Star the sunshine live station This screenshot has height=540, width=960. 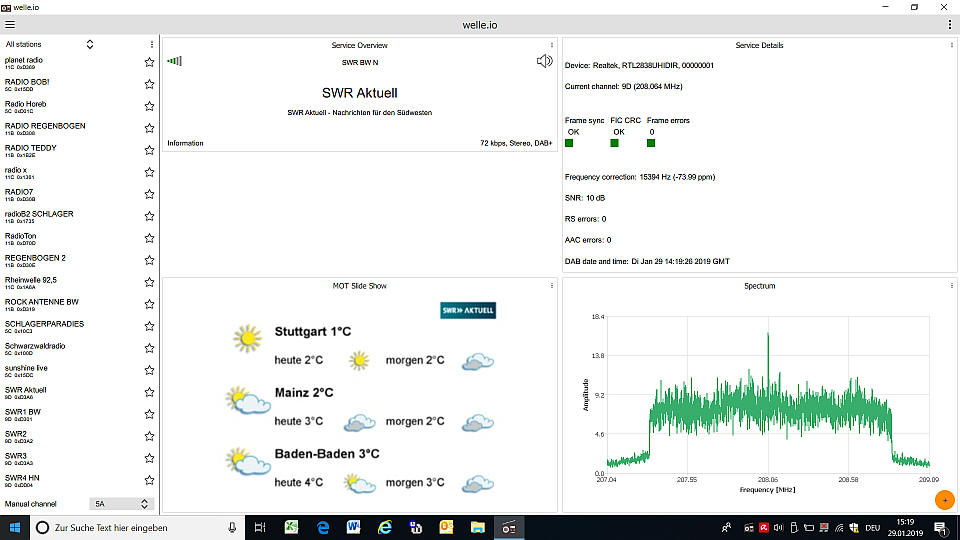149,370
